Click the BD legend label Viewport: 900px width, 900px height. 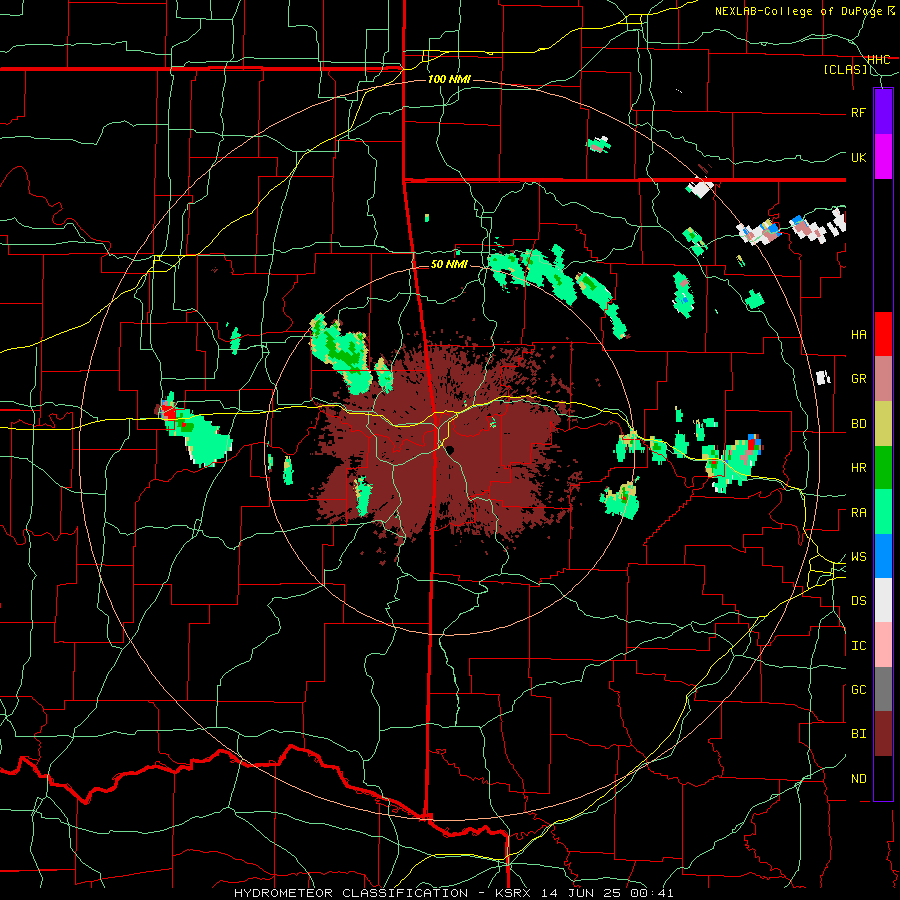pos(859,424)
